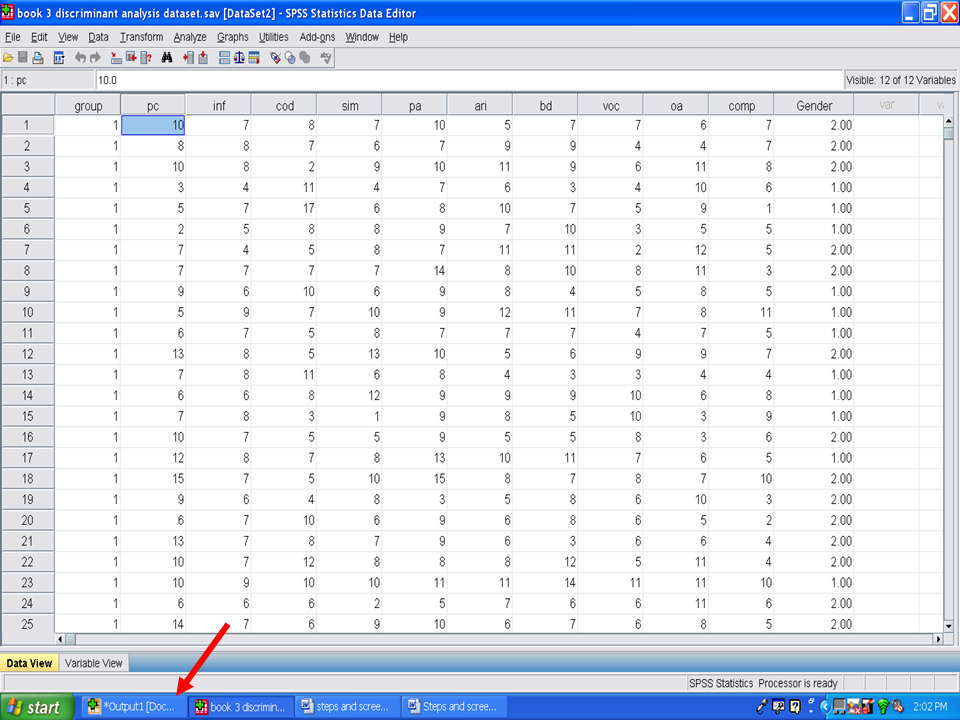Click the horizontal scrollbar right arrow
The image size is (960, 720).
tap(937, 639)
